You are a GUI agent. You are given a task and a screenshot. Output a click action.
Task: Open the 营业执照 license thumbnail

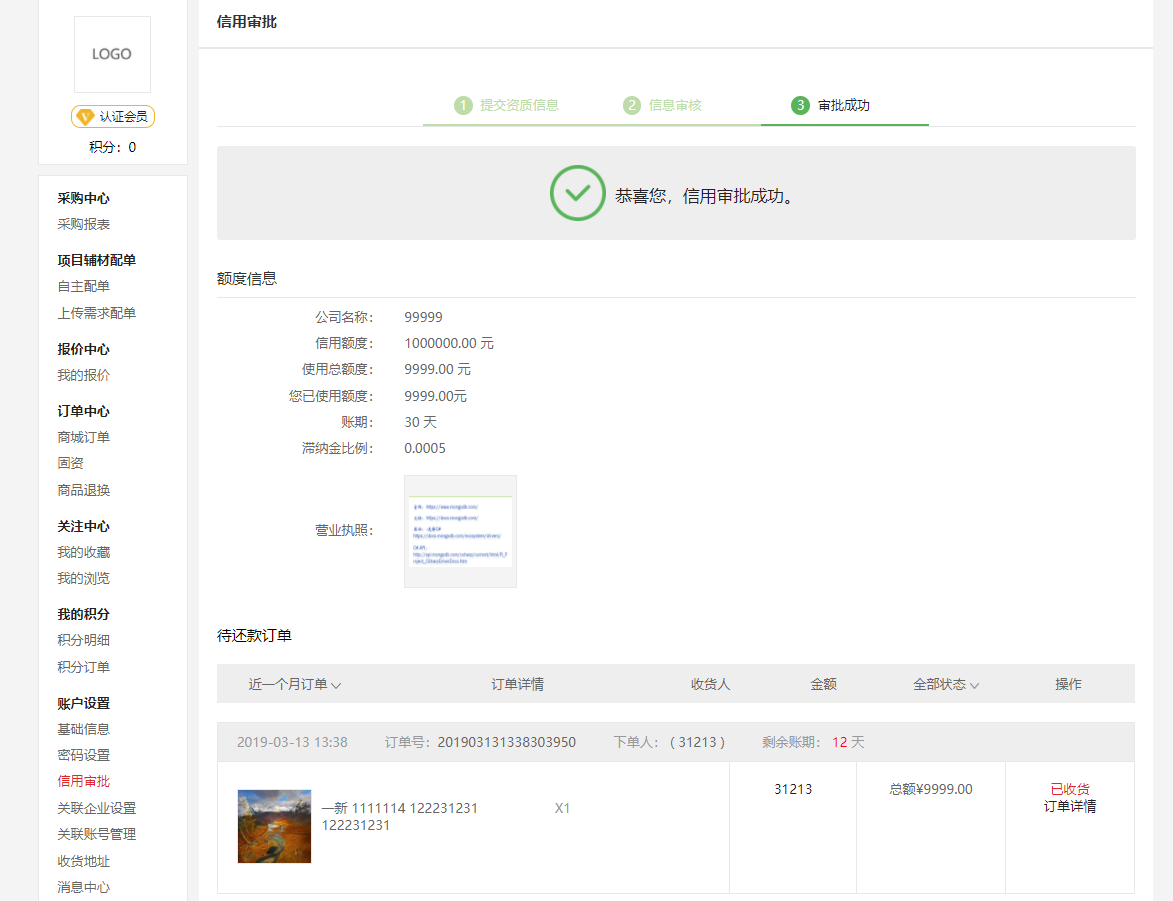(460, 531)
